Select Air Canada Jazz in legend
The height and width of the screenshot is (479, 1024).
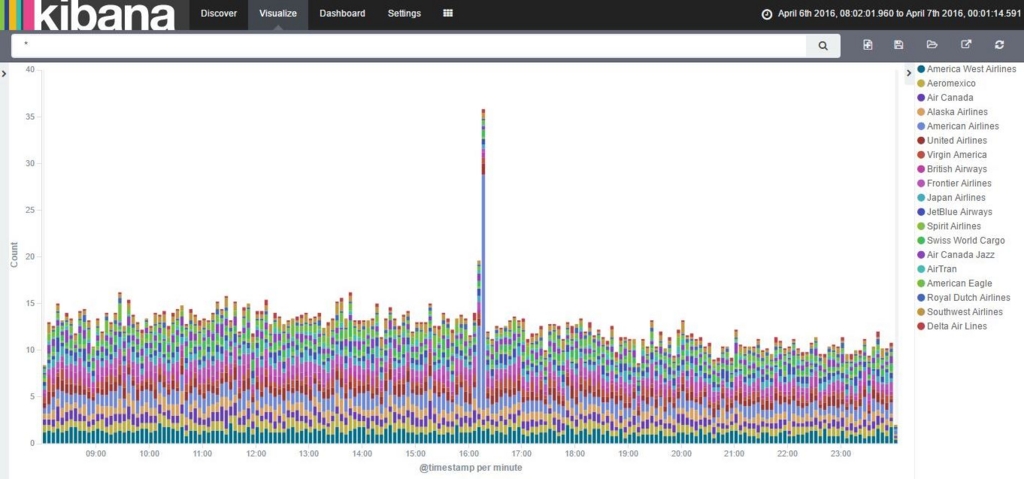point(961,255)
